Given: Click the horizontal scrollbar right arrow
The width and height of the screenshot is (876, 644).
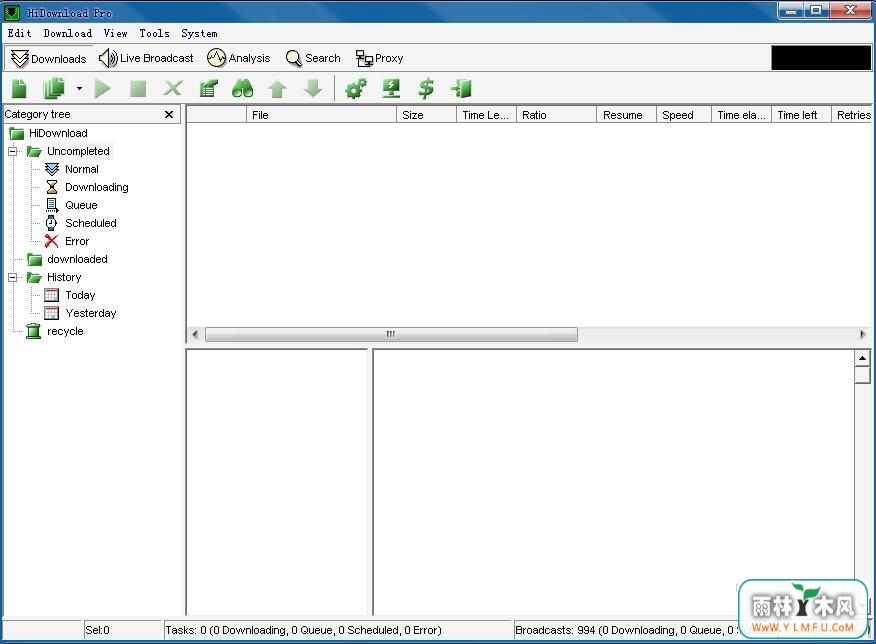Looking at the screenshot, I should pyautogui.click(x=862, y=334).
